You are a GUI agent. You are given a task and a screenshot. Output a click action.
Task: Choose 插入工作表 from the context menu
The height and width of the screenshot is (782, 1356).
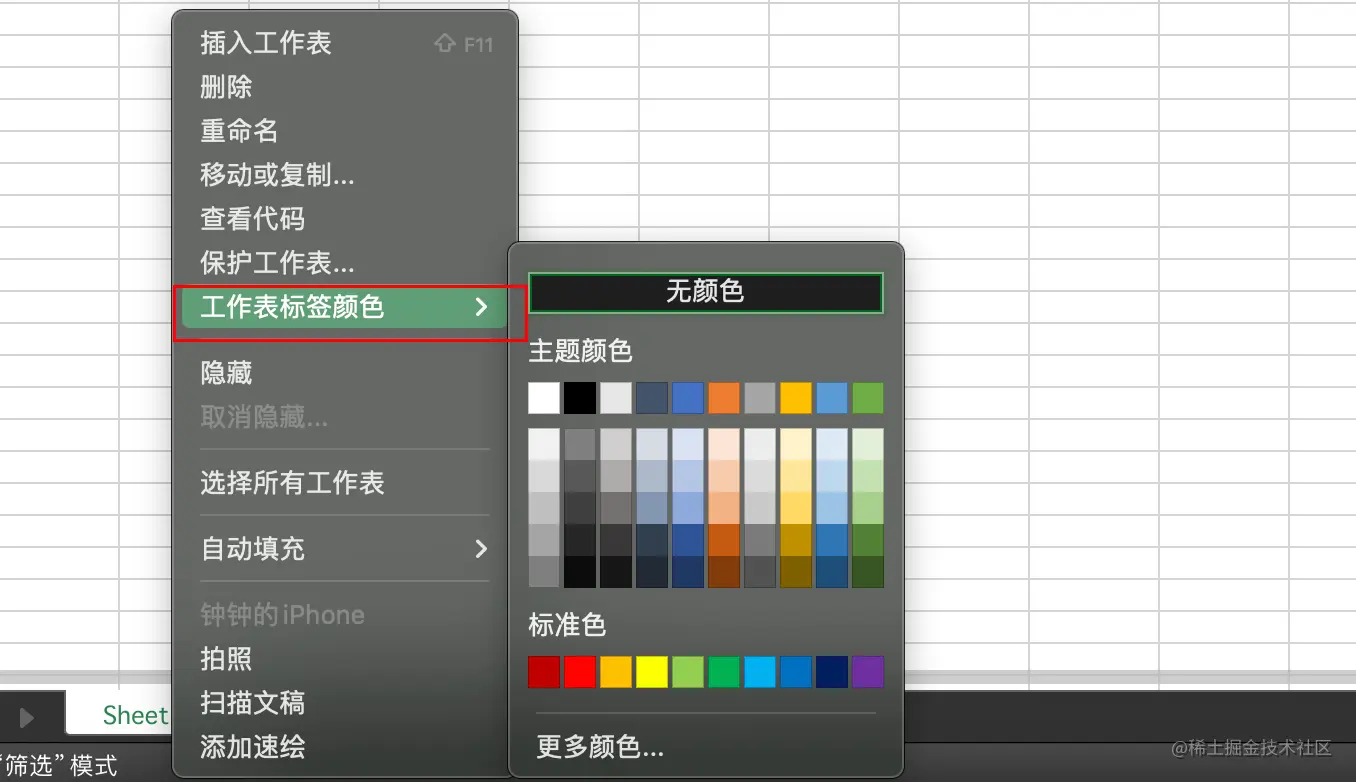click(345, 43)
